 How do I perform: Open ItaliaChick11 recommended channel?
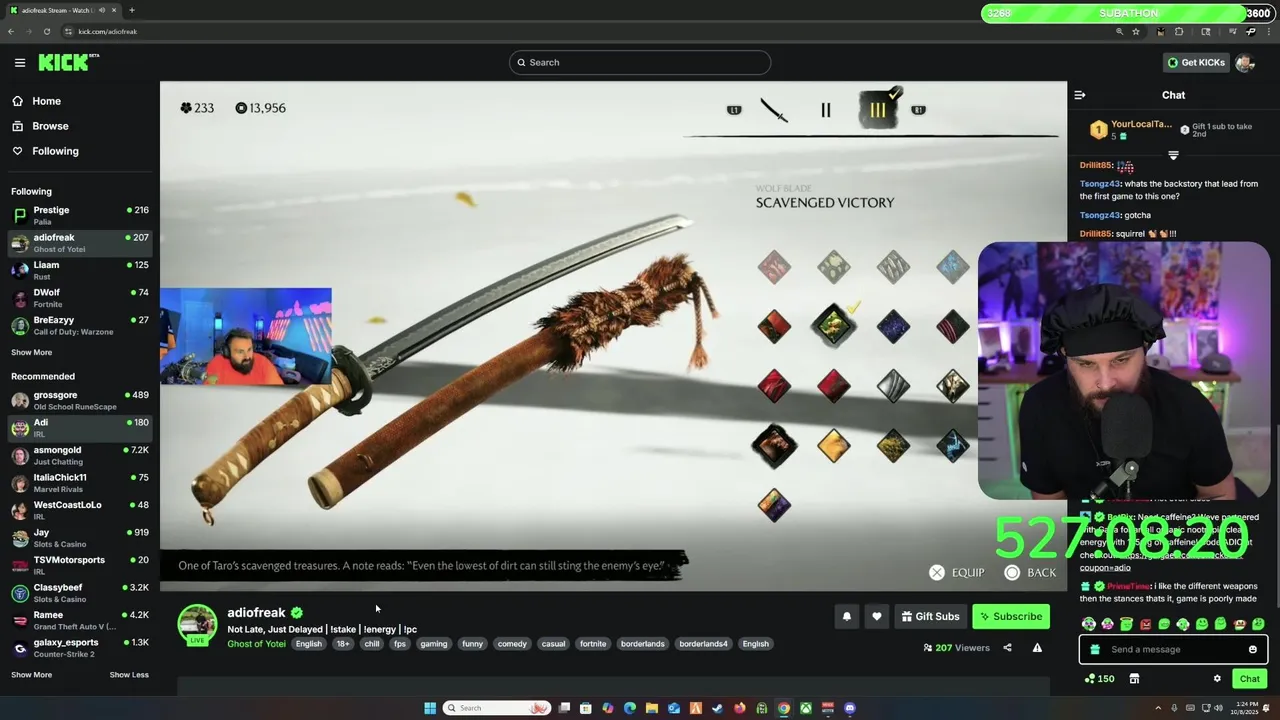(x=80, y=483)
